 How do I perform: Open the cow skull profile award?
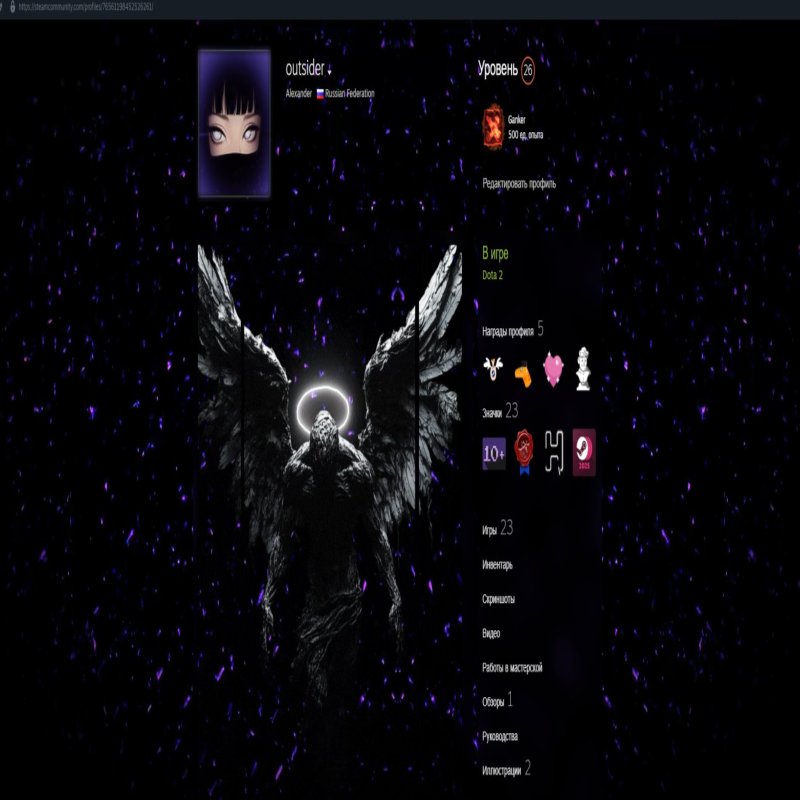[493, 370]
